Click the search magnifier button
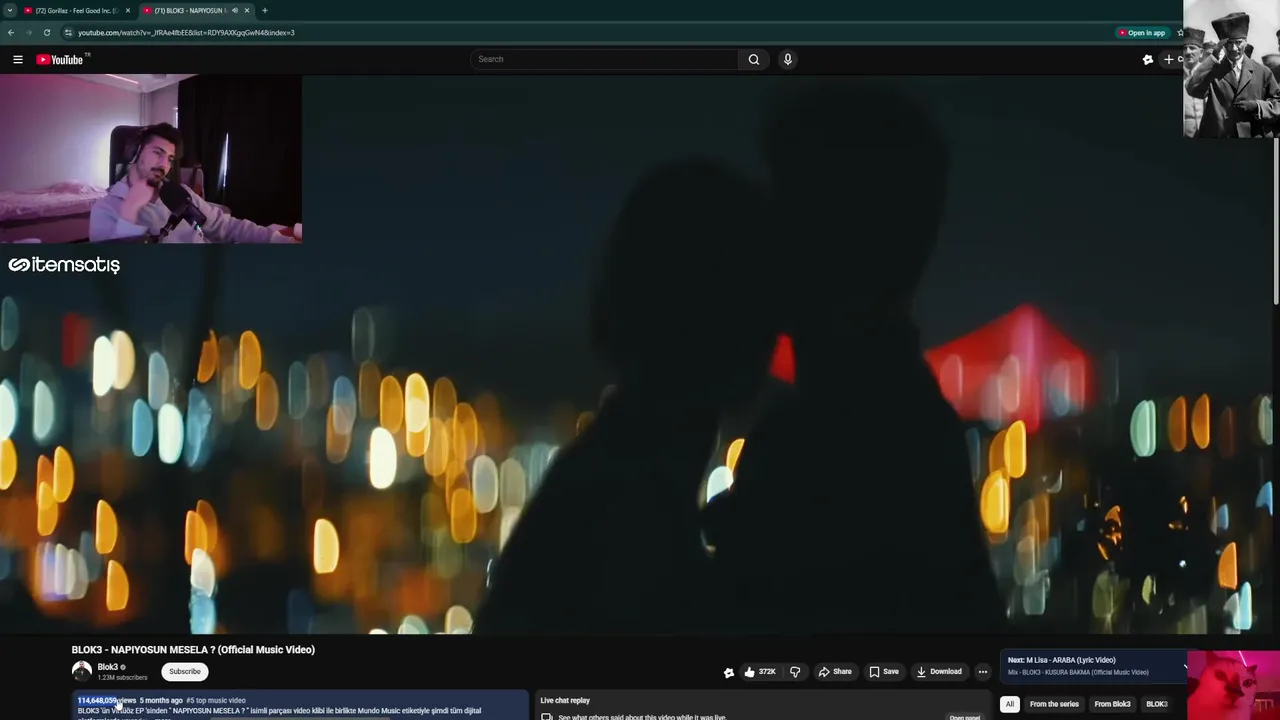The image size is (1280, 720). pyautogui.click(x=754, y=59)
